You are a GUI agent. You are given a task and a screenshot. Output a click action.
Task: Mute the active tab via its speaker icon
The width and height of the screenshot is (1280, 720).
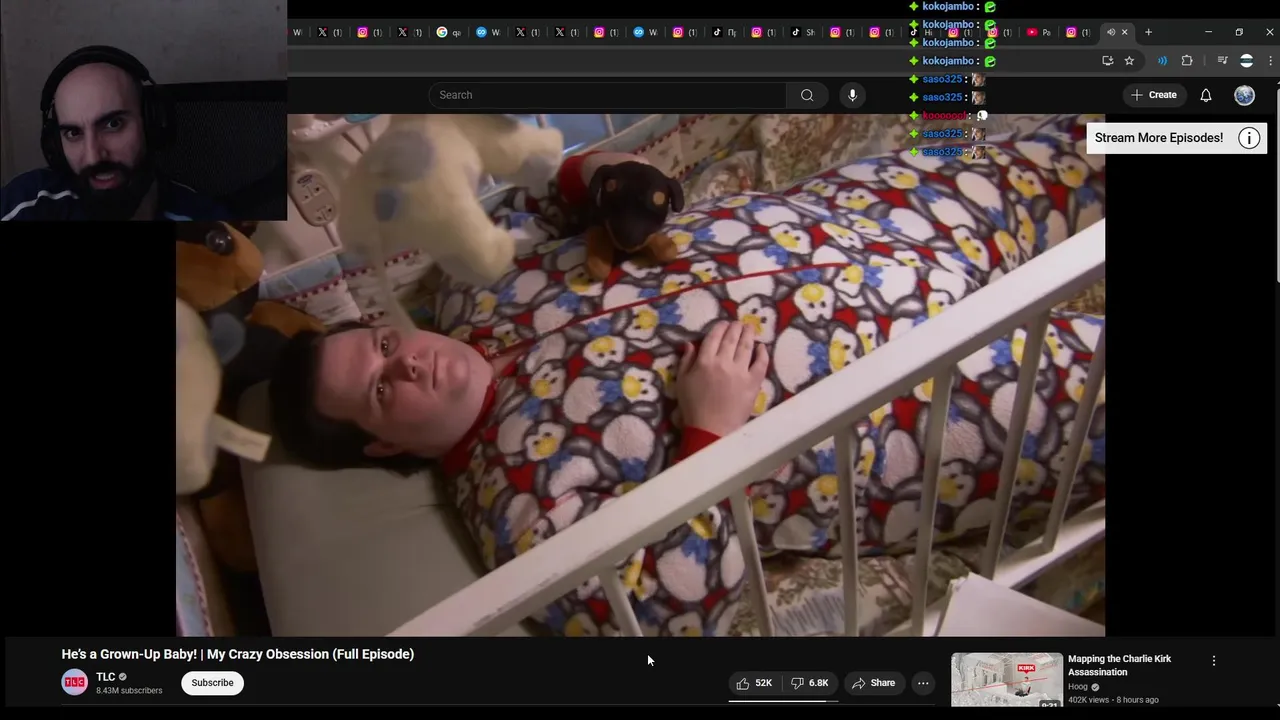click(x=1110, y=32)
